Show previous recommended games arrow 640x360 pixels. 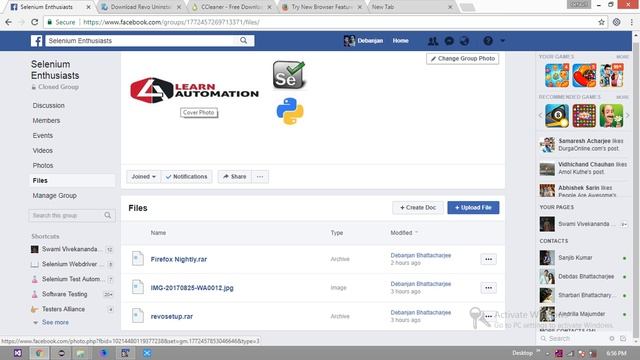click(x=540, y=116)
